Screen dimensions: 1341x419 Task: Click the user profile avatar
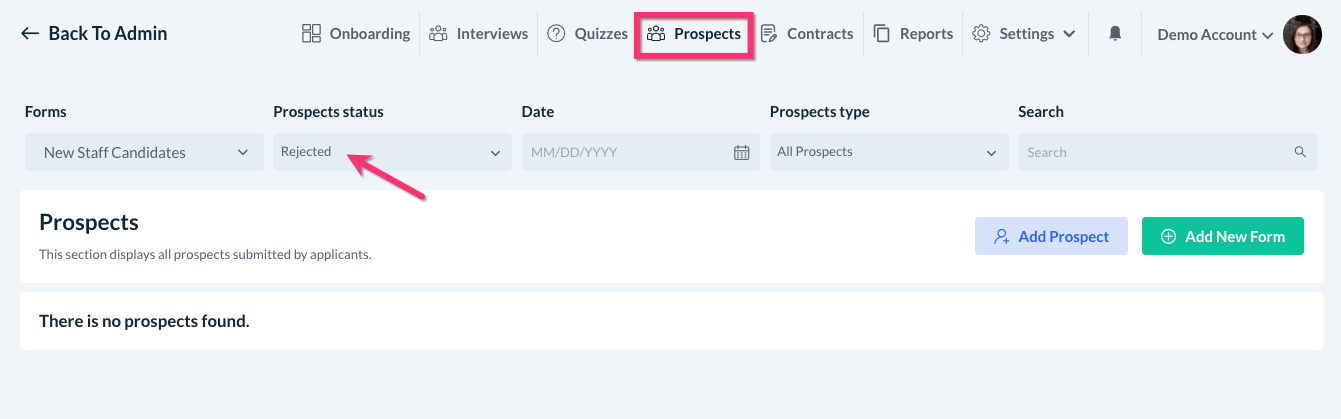click(1302, 34)
